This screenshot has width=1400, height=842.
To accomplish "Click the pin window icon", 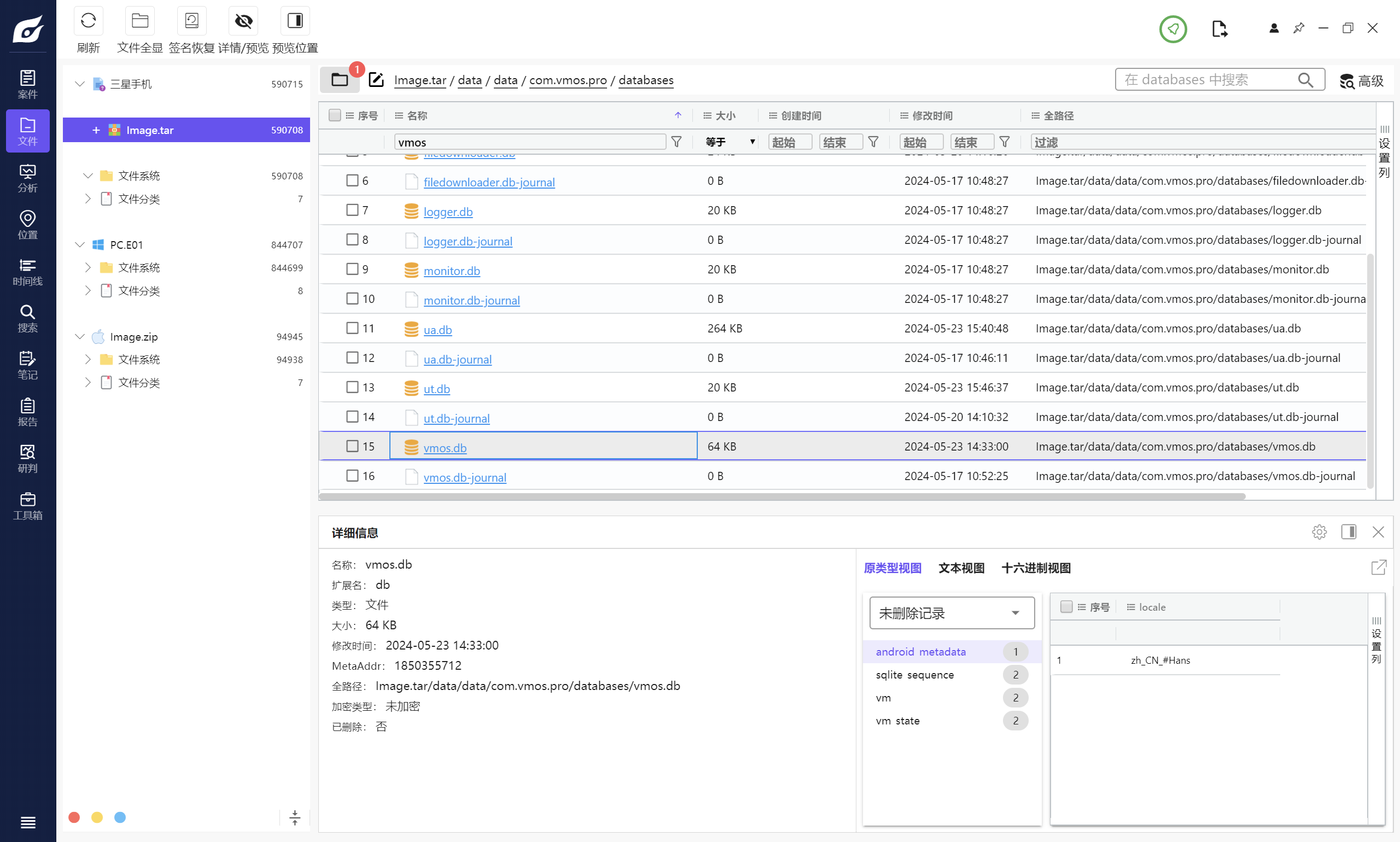I will tap(1298, 28).
